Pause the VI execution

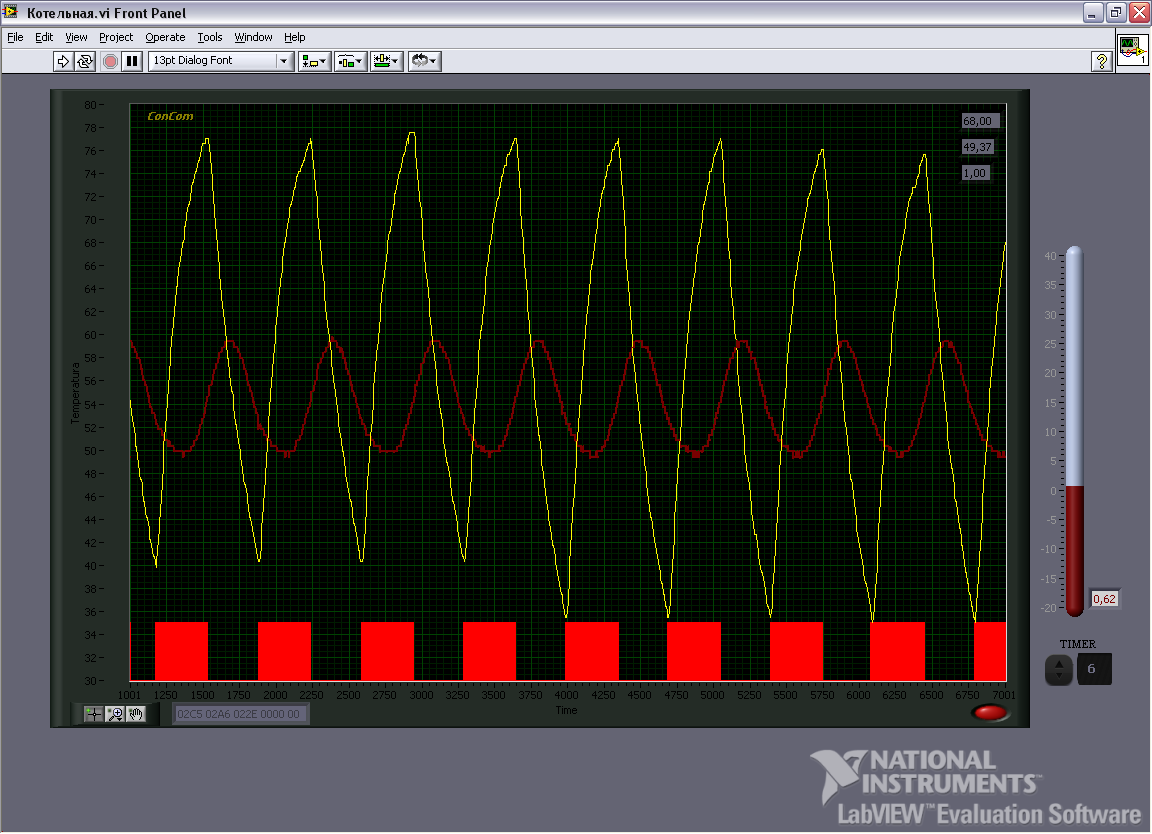click(132, 61)
